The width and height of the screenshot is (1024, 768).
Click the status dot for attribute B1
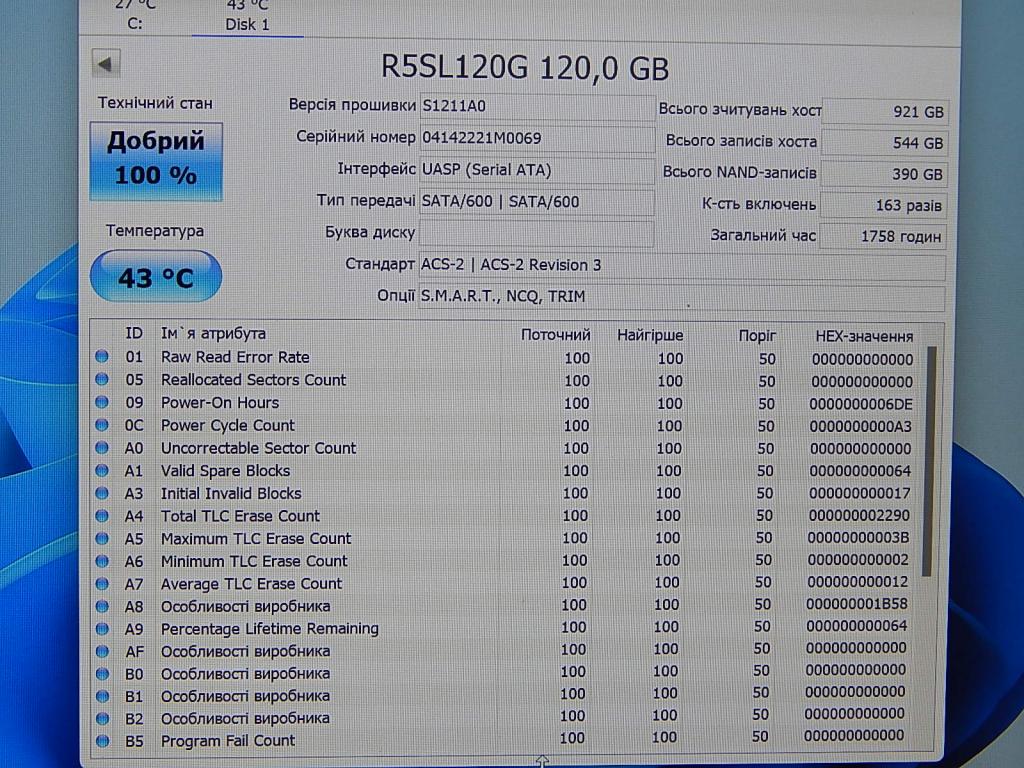102,696
